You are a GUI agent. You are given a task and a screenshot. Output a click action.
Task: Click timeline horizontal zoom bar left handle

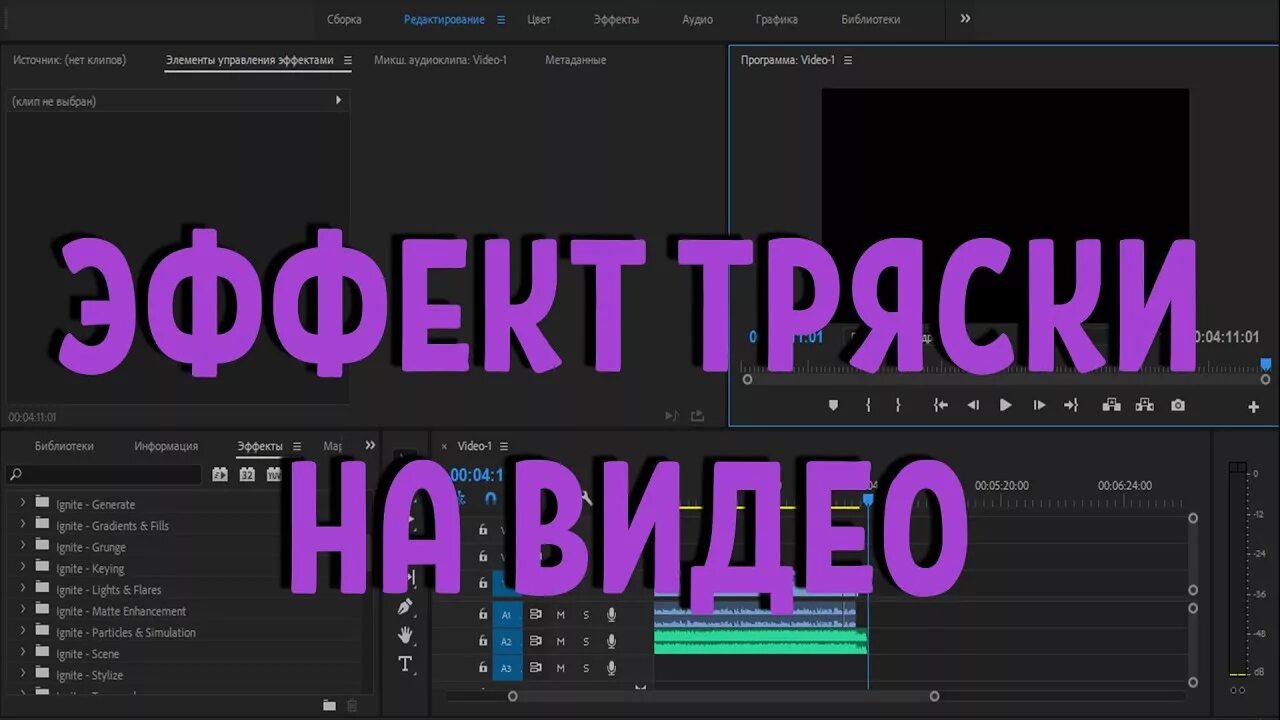(513, 696)
